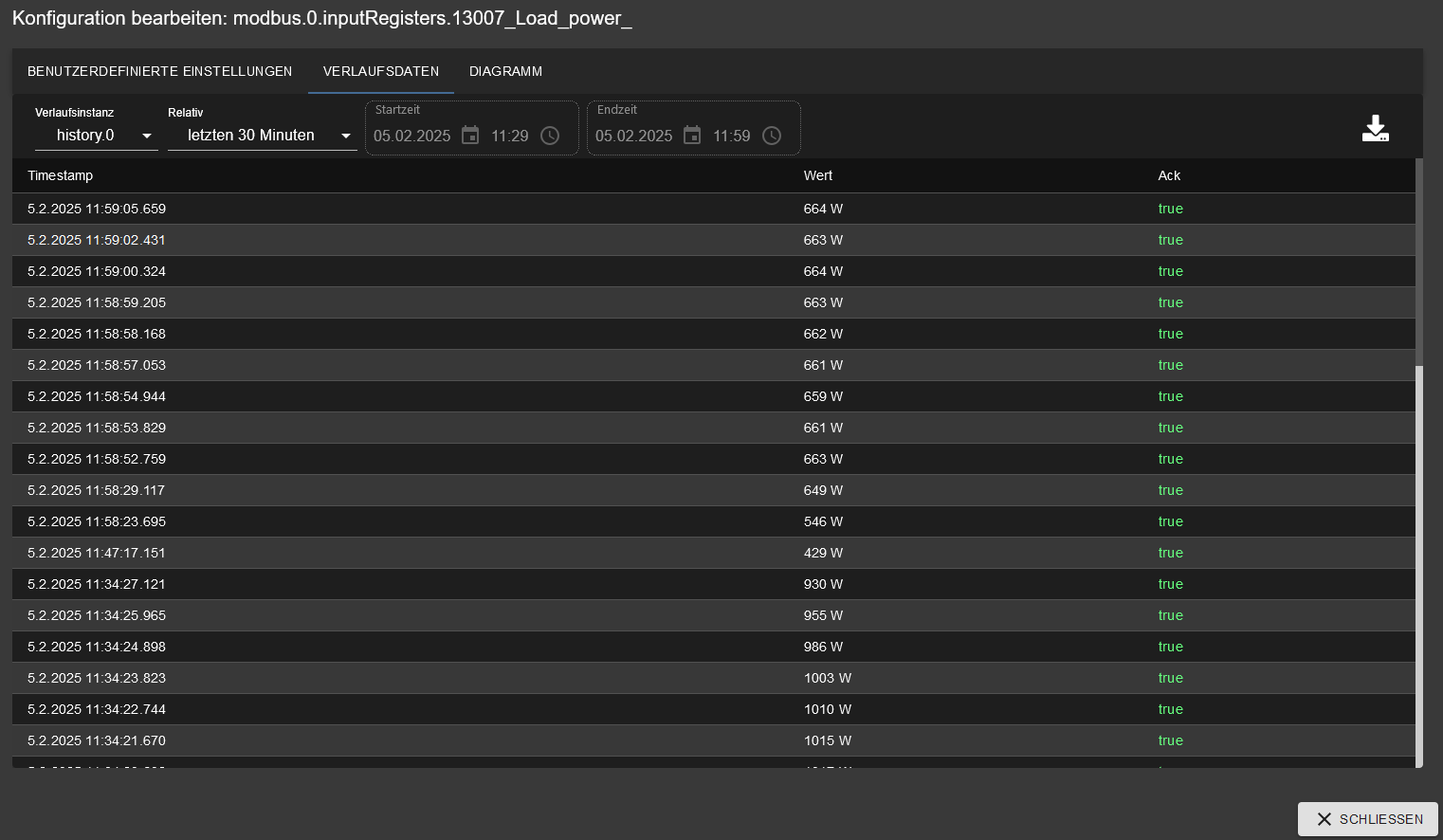Click the Endzeit time value 11:59

(732, 136)
